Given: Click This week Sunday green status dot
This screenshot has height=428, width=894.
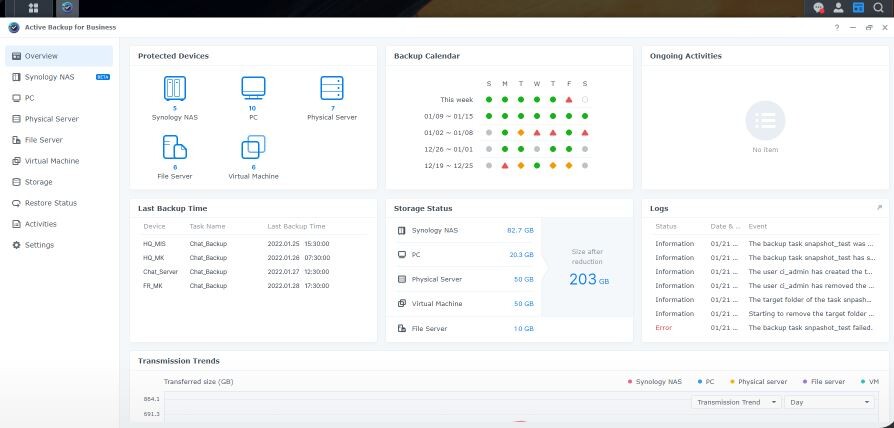Looking at the screenshot, I should 489,100.
